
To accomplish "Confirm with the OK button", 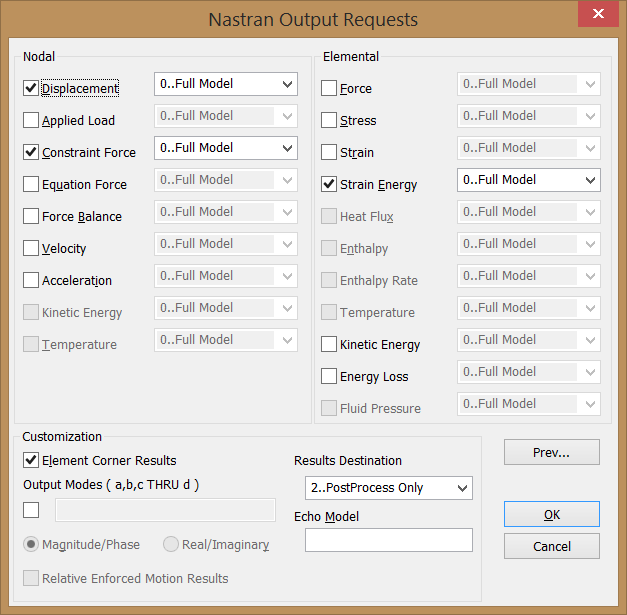I will tap(552, 514).
